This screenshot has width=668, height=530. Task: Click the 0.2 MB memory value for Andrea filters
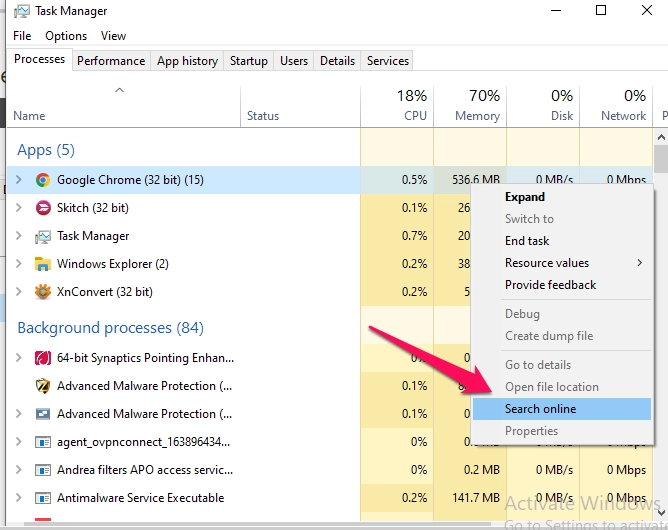pos(481,470)
